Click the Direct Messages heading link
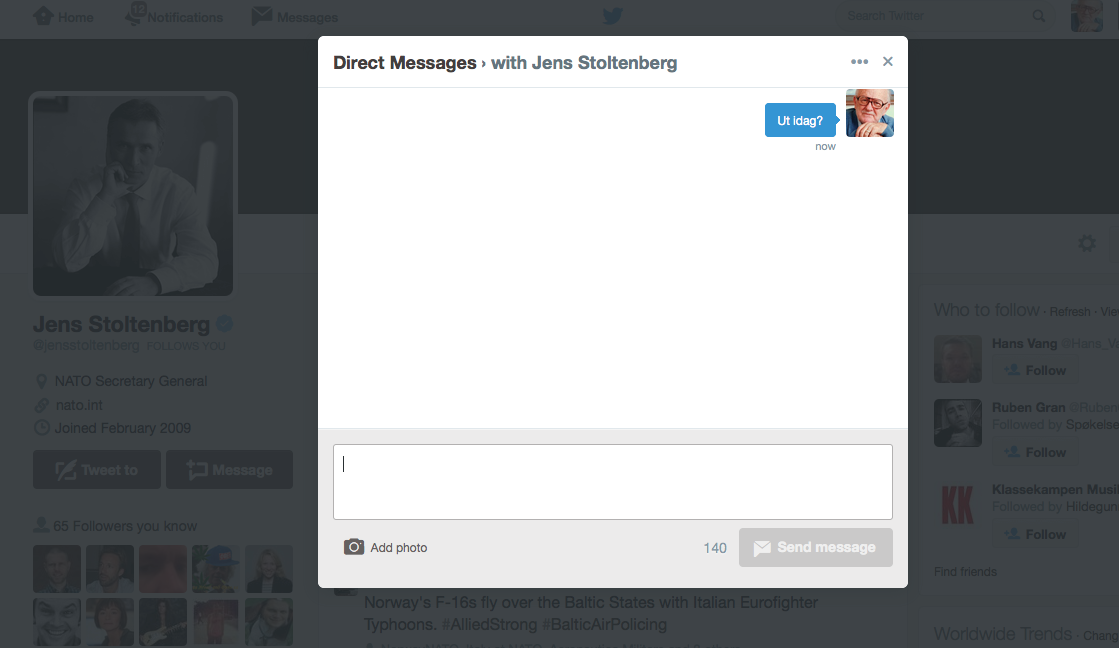 tap(405, 63)
